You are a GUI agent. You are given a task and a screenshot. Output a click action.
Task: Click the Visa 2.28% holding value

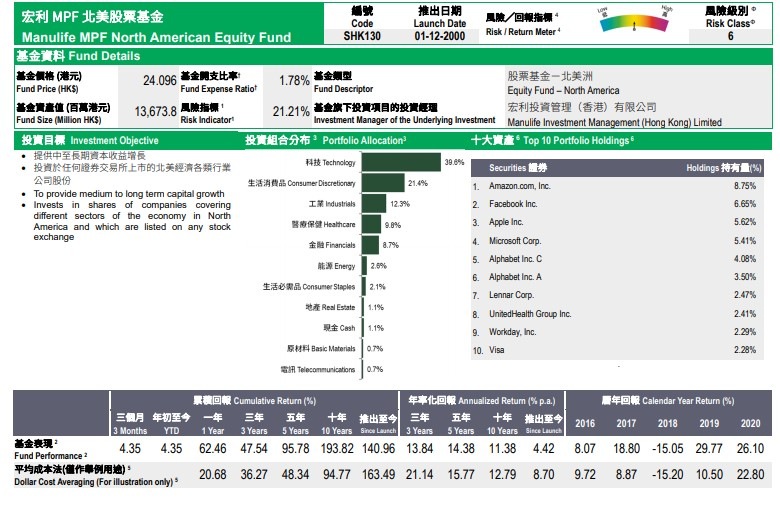(x=745, y=350)
